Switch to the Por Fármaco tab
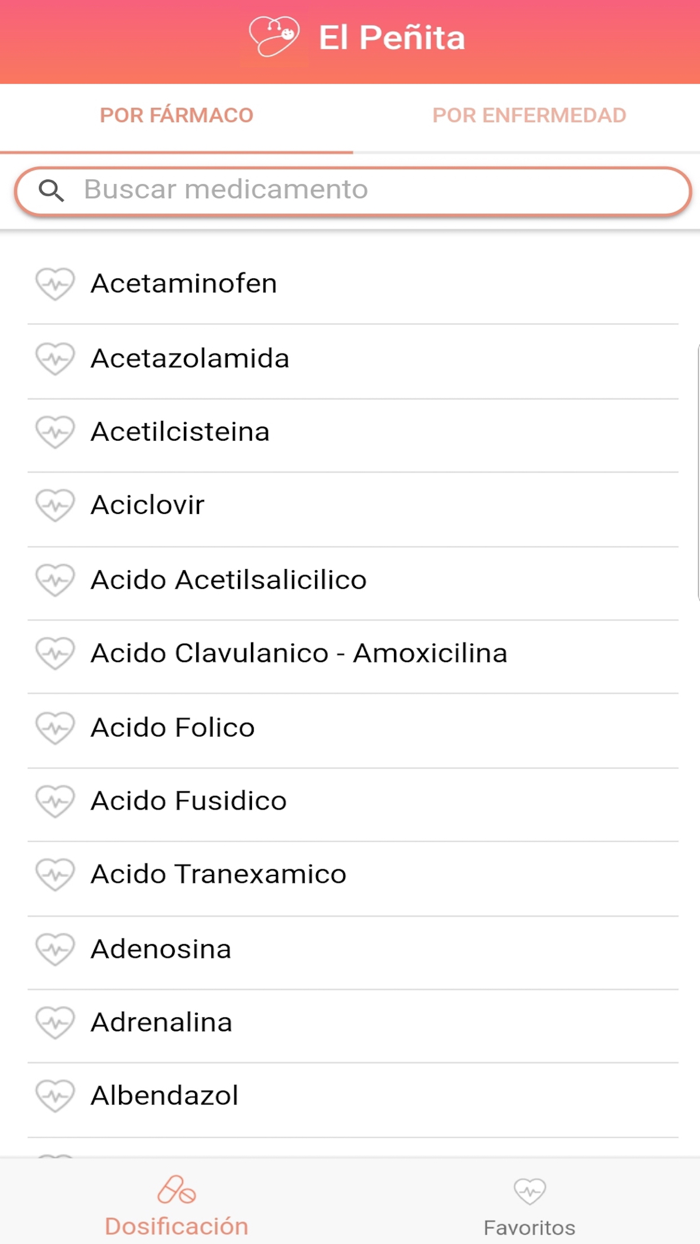 (x=176, y=116)
